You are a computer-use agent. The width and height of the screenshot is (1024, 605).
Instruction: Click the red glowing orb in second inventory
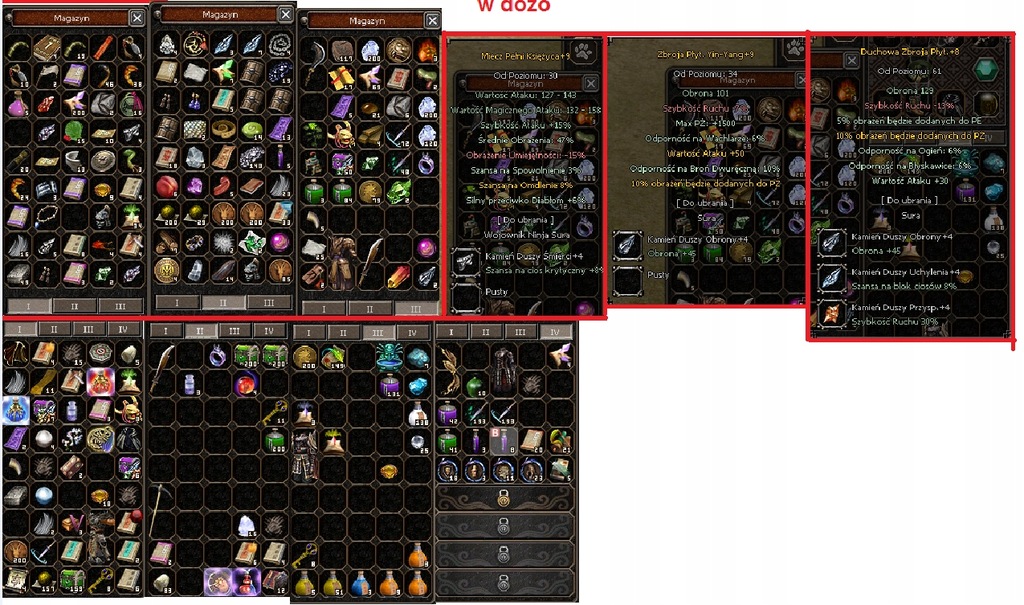(246, 384)
